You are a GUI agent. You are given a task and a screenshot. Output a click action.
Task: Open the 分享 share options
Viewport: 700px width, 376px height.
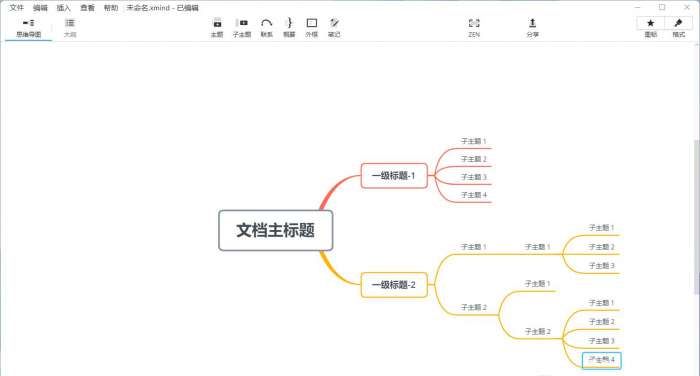533,28
